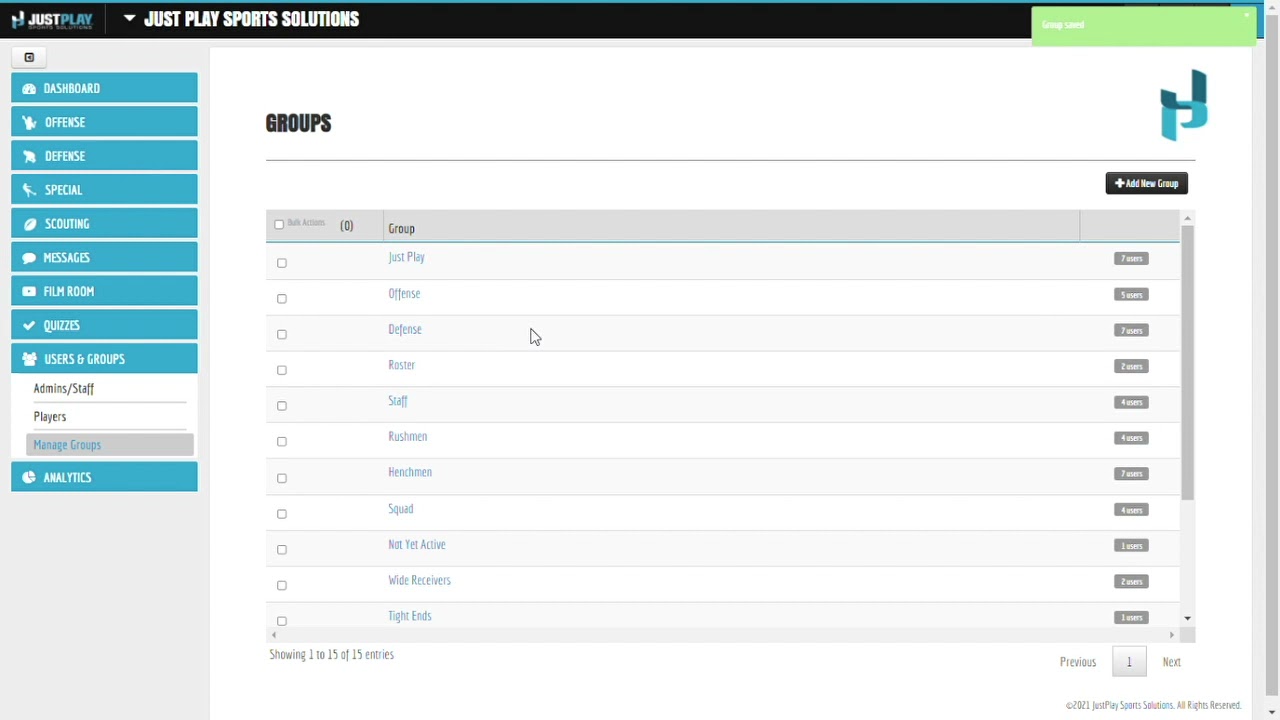Screen dimensions: 1280x720
Task: Check the Roster group checkbox
Action: pos(282,371)
